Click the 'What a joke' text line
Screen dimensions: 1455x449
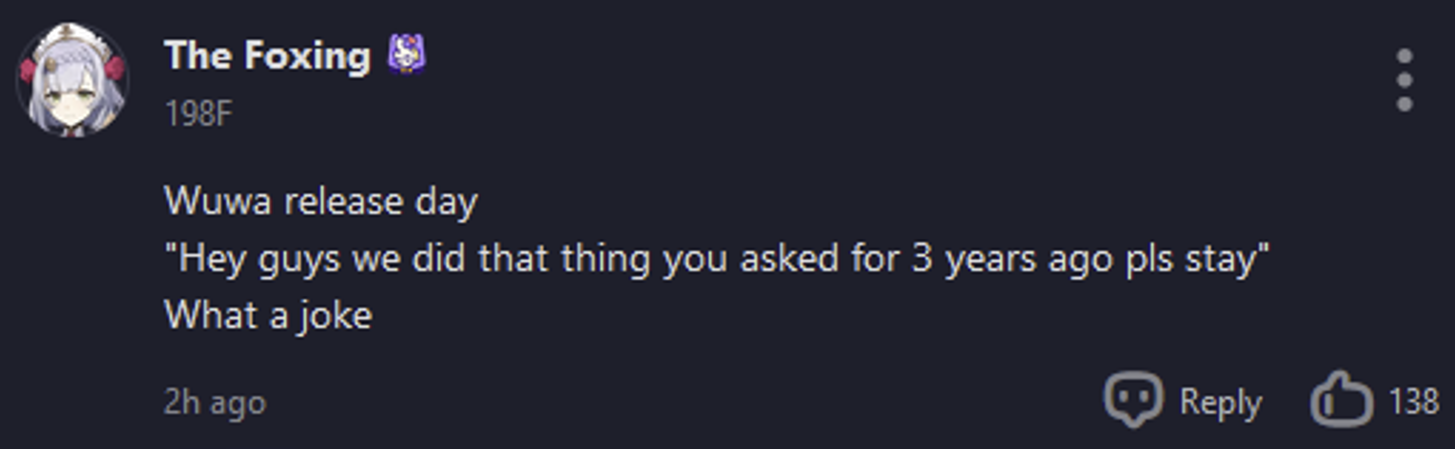(267, 316)
